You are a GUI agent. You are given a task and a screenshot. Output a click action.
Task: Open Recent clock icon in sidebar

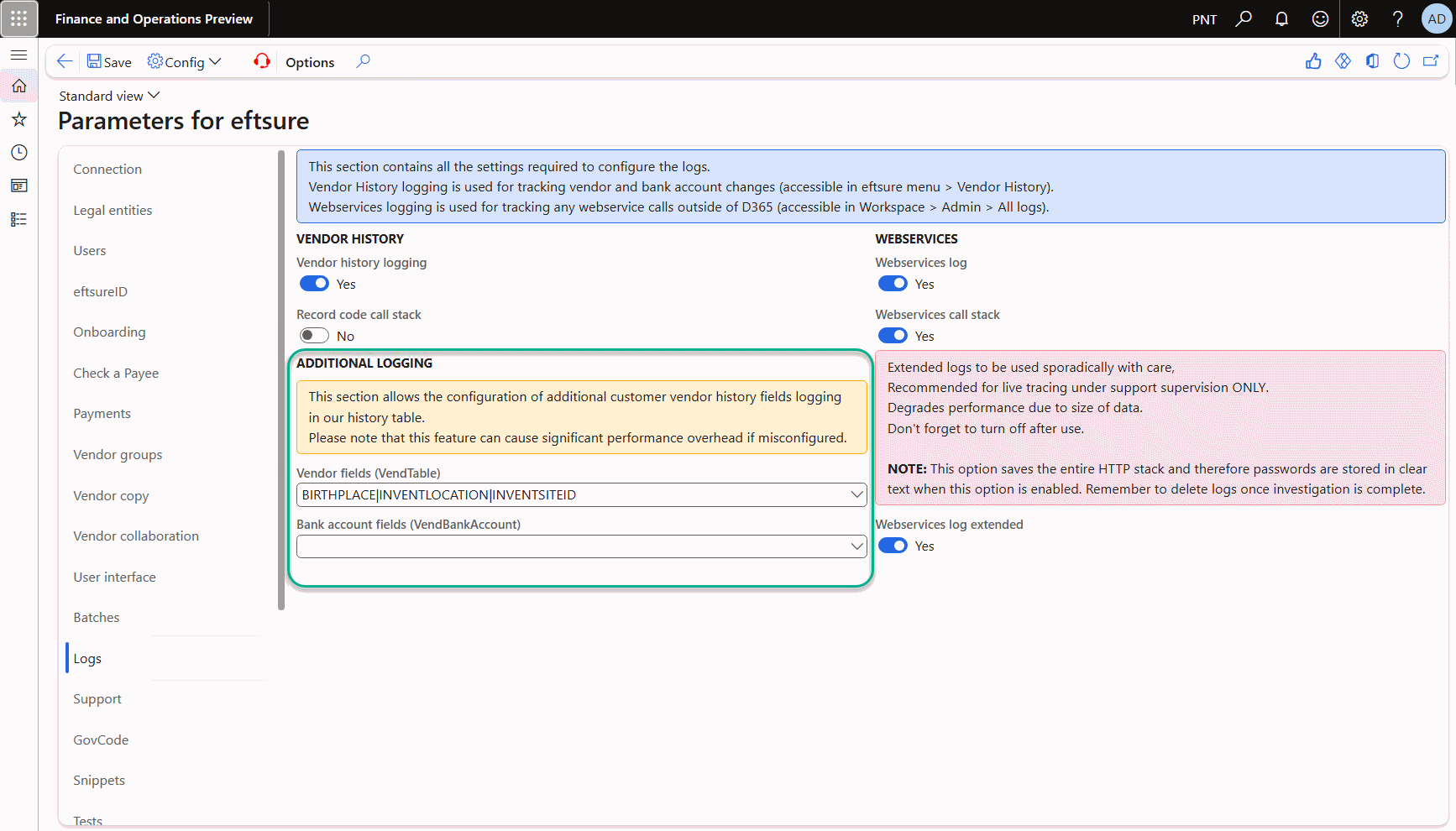pos(18,152)
